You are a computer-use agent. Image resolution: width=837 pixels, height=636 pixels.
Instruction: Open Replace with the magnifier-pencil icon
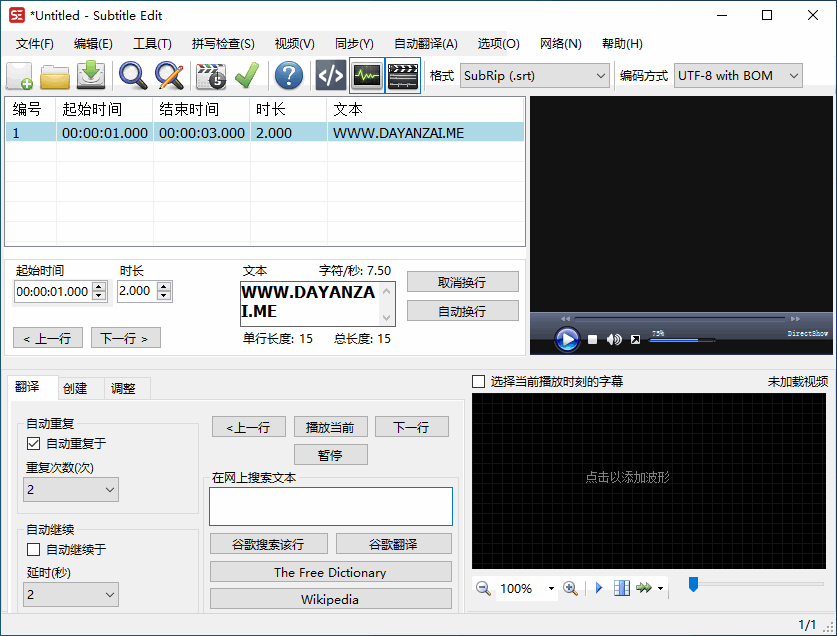pyautogui.click(x=169, y=75)
